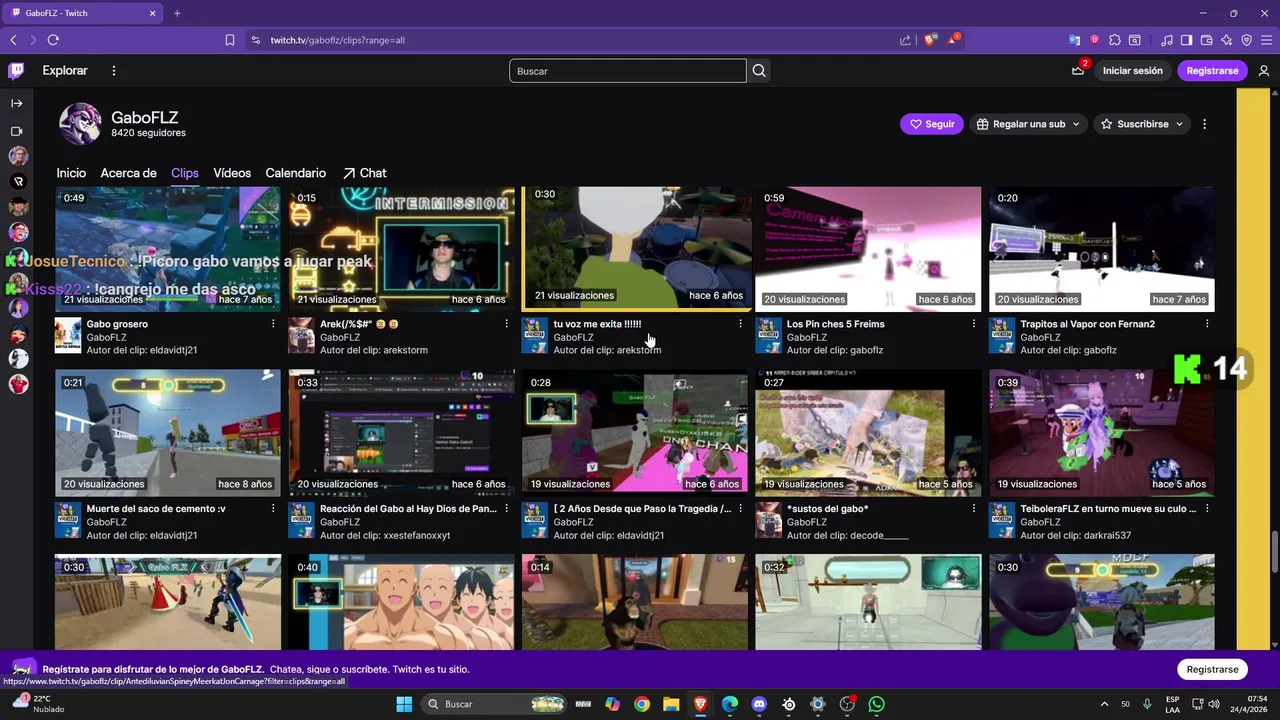Screen dimensions: 1280x720
Task: Click the Leo AI sparkle icon
Action: (1226, 40)
